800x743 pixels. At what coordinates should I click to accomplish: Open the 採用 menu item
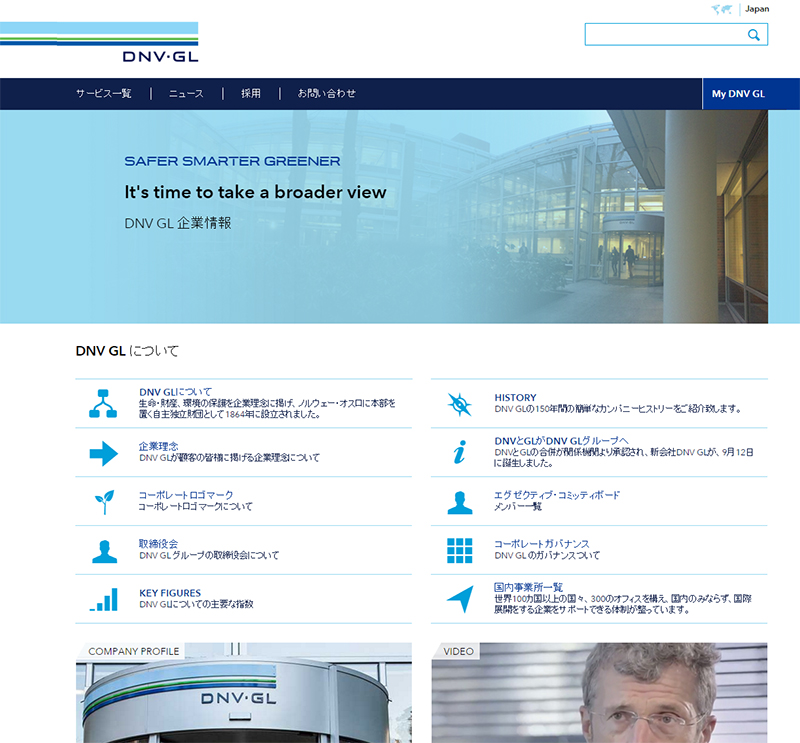click(251, 93)
